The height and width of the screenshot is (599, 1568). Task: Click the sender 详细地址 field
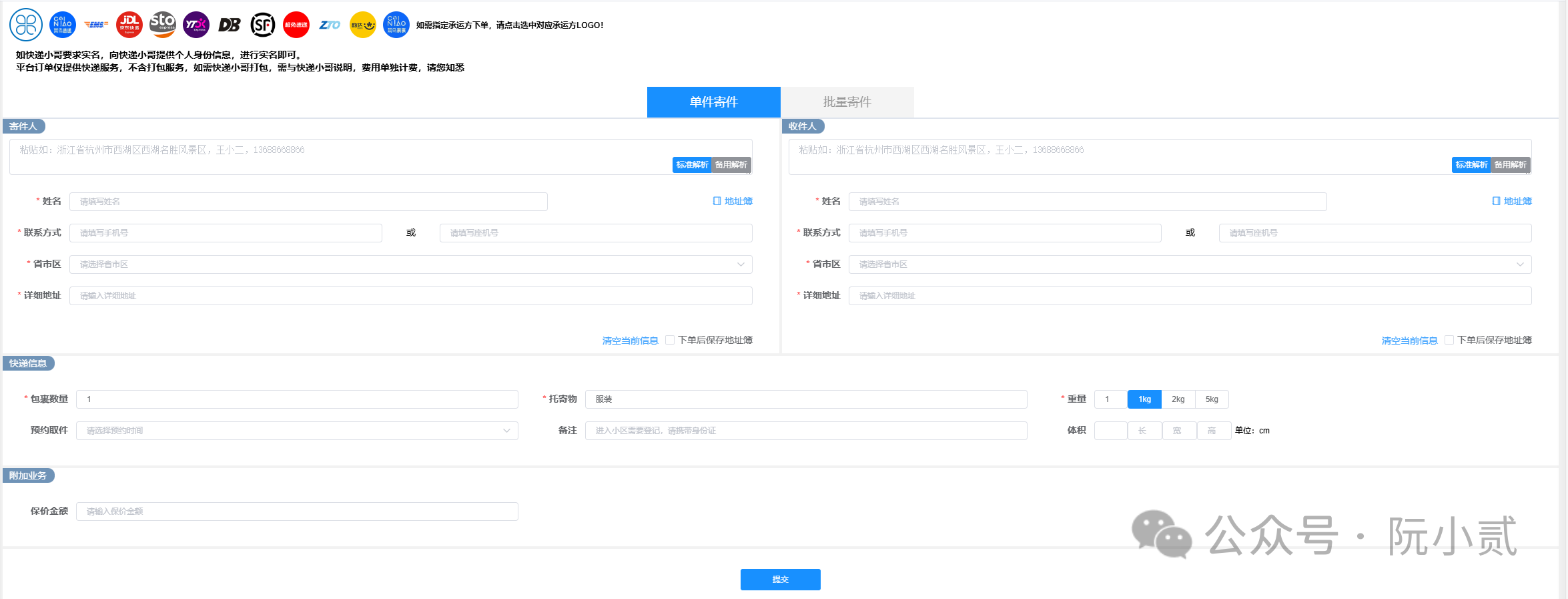click(x=411, y=296)
